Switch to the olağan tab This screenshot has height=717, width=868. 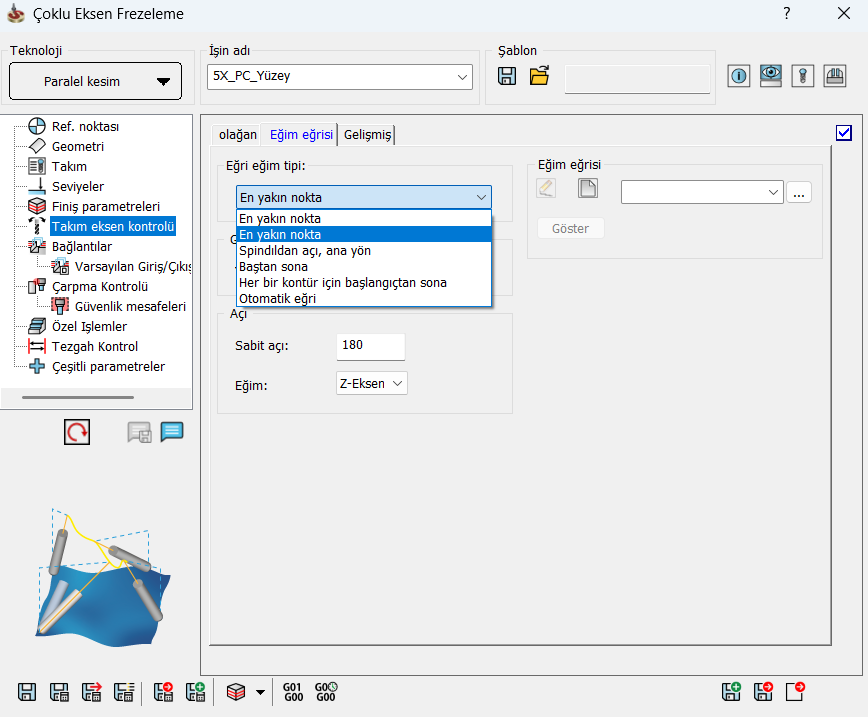238,135
